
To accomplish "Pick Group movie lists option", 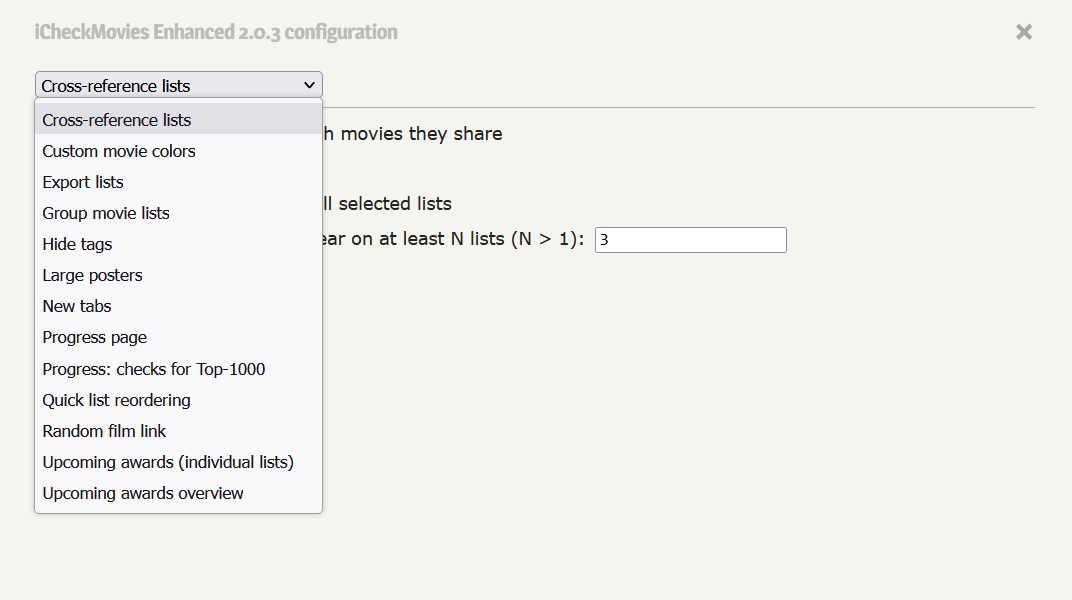I will (106, 213).
